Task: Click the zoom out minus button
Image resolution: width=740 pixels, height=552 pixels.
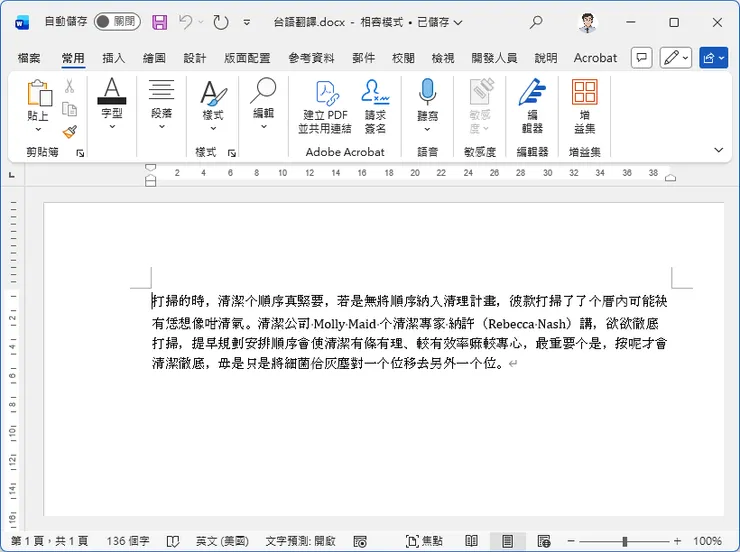Action: pyautogui.click(x=571, y=541)
